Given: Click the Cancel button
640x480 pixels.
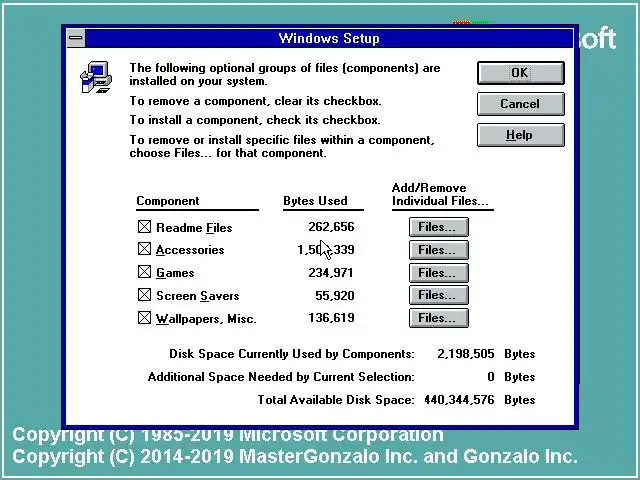Looking at the screenshot, I should (520, 104).
